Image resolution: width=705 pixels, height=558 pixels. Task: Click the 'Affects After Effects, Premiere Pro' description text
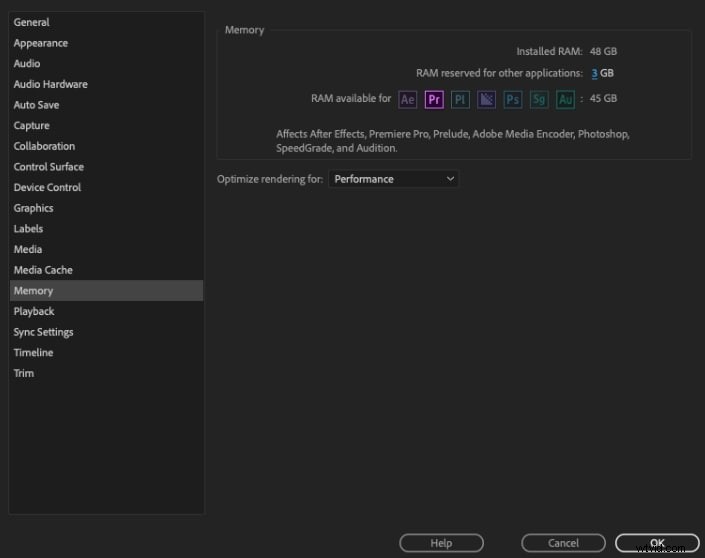[452, 141]
